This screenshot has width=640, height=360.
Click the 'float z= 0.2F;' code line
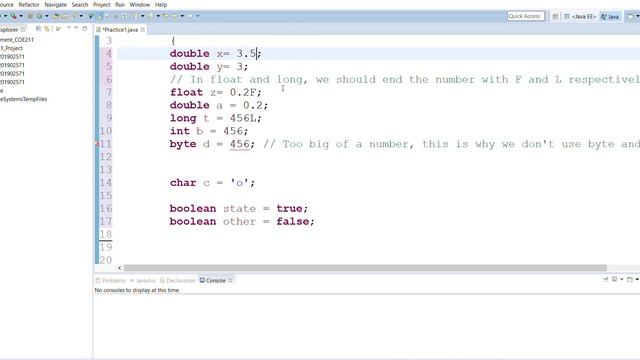[x=216, y=92]
